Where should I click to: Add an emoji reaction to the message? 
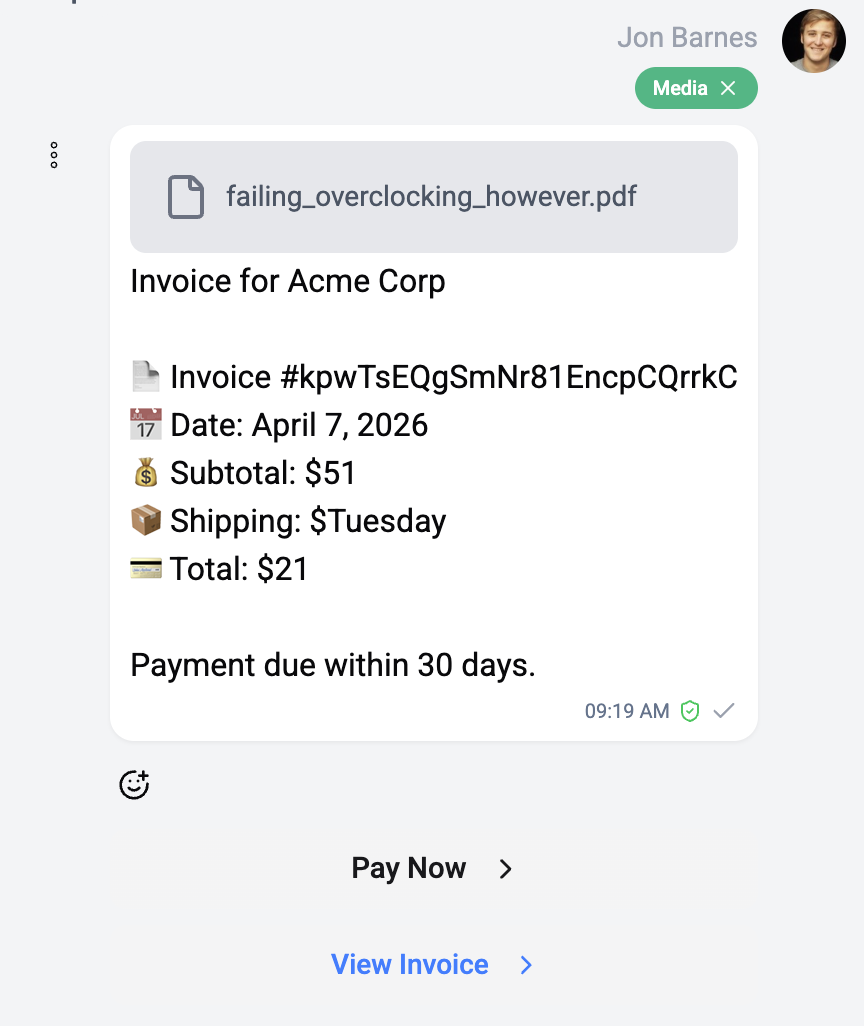[x=134, y=785]
